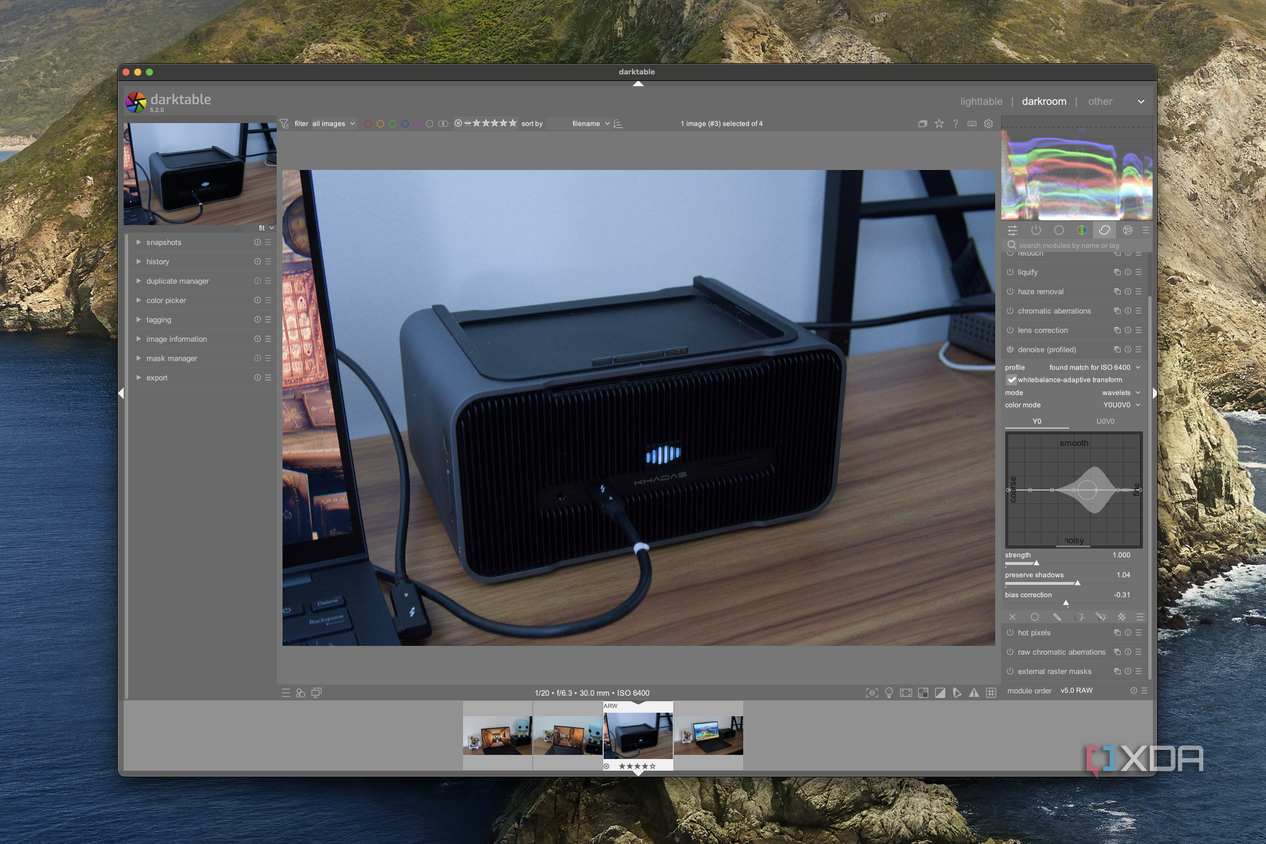The height and width of the screenshot is (844, 1266).
Task: Show base modules group (circle icon)
Action: (1059, 230)
